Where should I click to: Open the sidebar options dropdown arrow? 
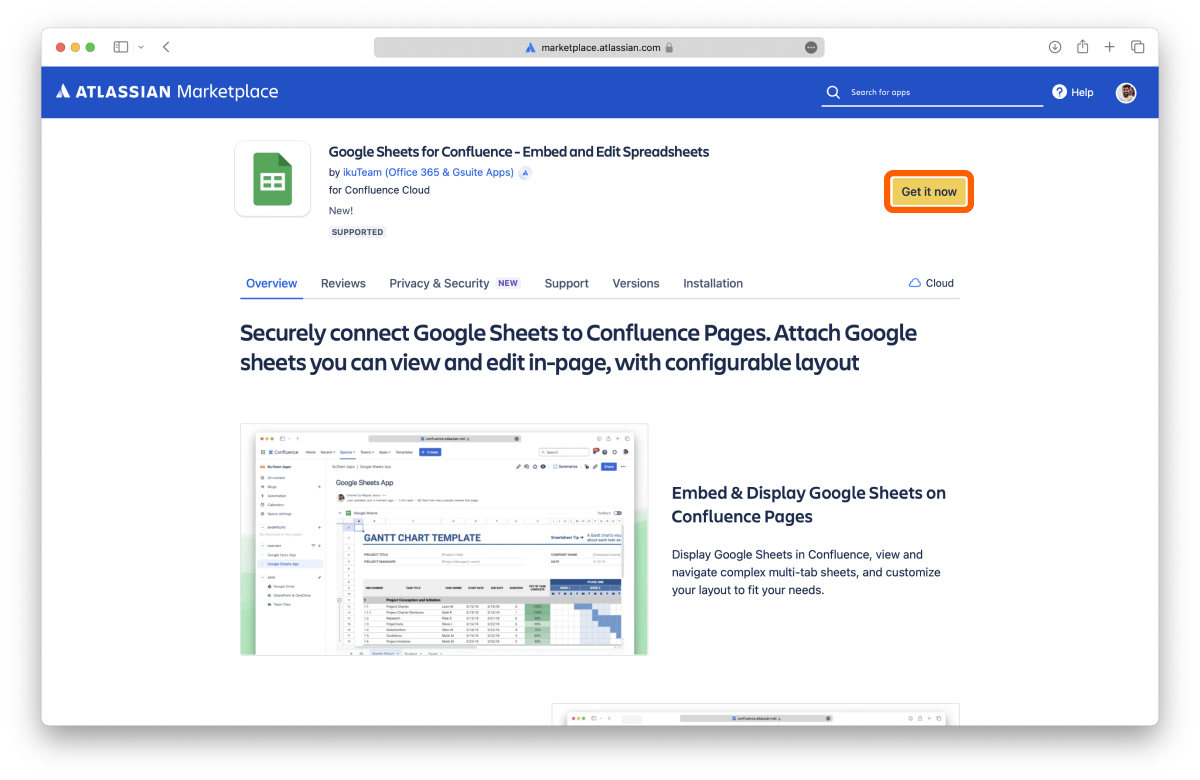coord(141,47)
